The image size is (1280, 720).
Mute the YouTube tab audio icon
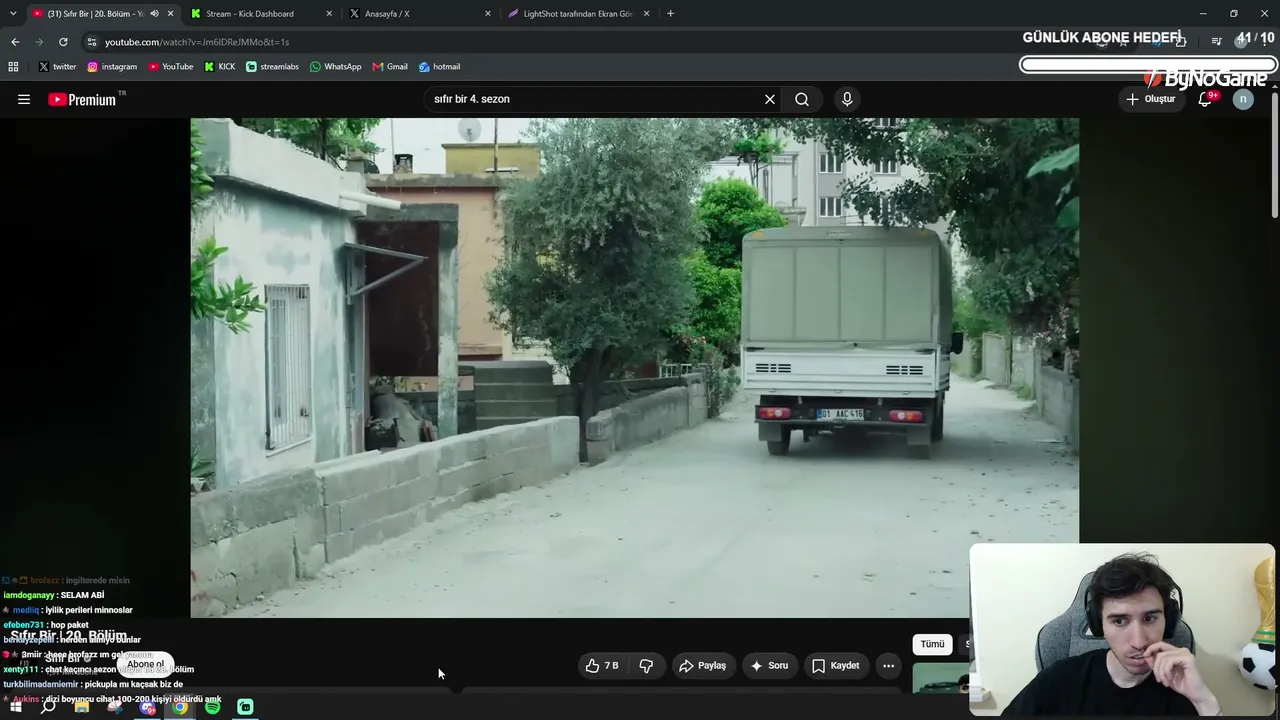154,14
